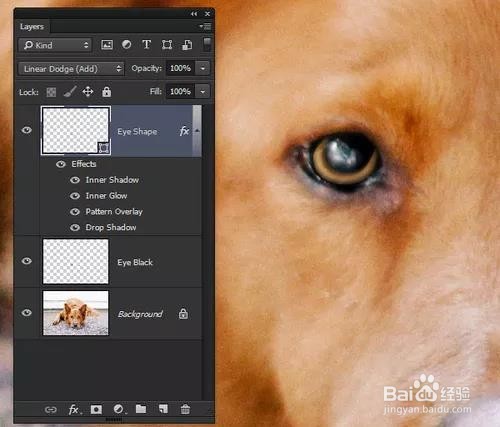Create new fill or adjustment layer

tap(119, 409)
